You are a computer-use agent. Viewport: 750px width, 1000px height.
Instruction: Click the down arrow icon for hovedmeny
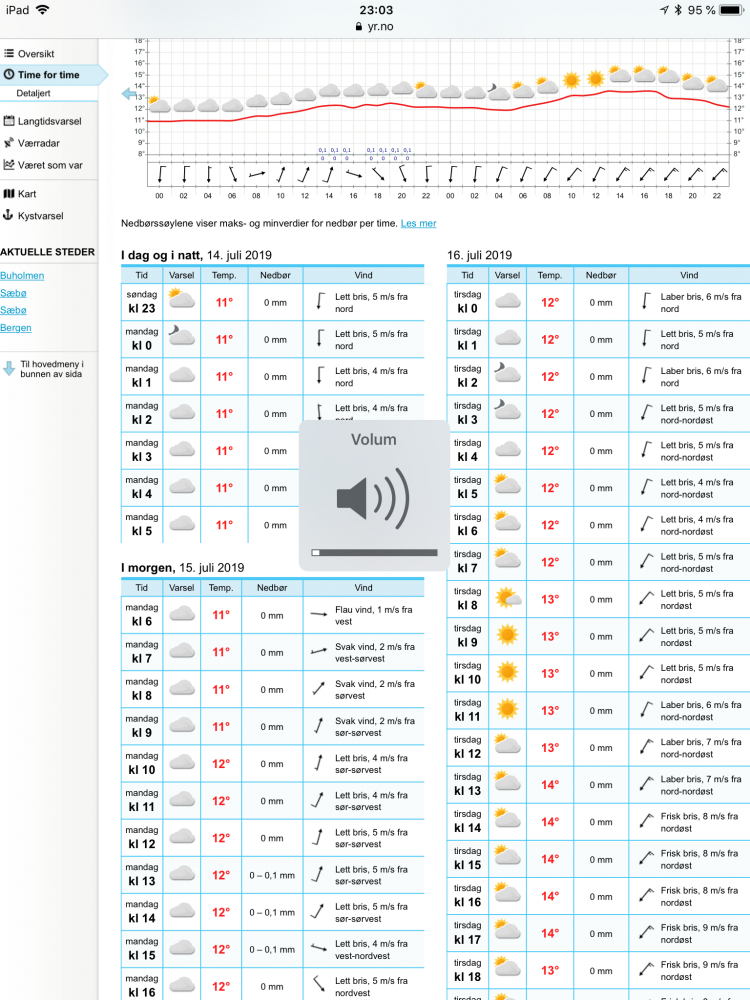[x=9, y=369]
